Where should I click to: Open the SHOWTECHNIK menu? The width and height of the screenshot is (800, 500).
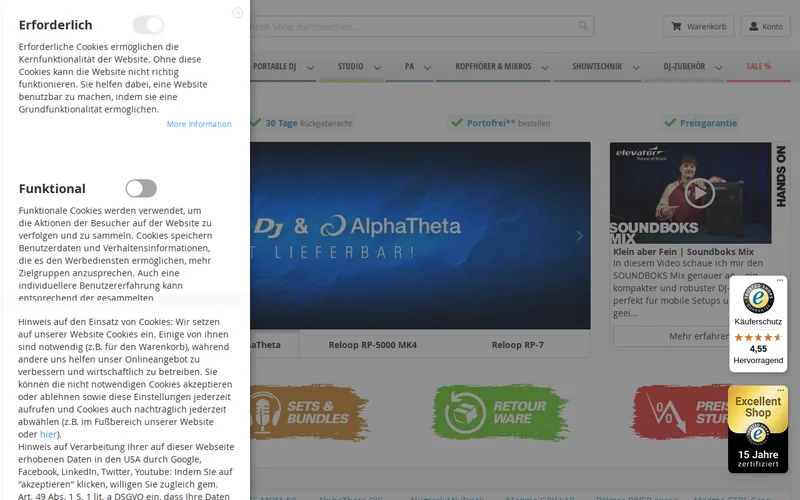(597, 66)
